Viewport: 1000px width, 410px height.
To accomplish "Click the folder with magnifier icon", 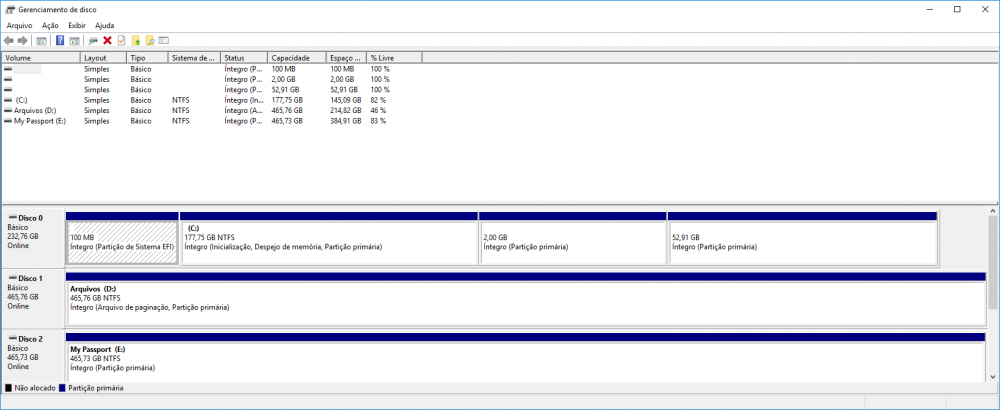I will tap(149, 41).
